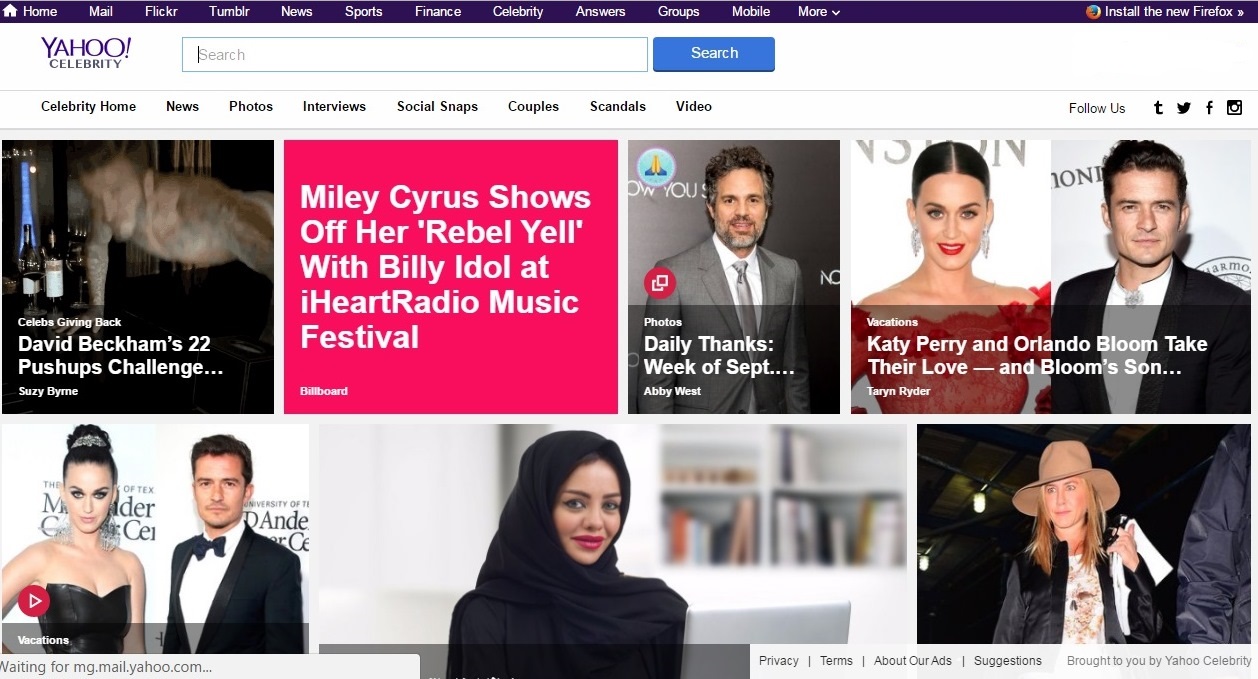Open Groups in top bar
Image resolution: width=1258 pixels, height=679 pixels.
pos(678,12)
